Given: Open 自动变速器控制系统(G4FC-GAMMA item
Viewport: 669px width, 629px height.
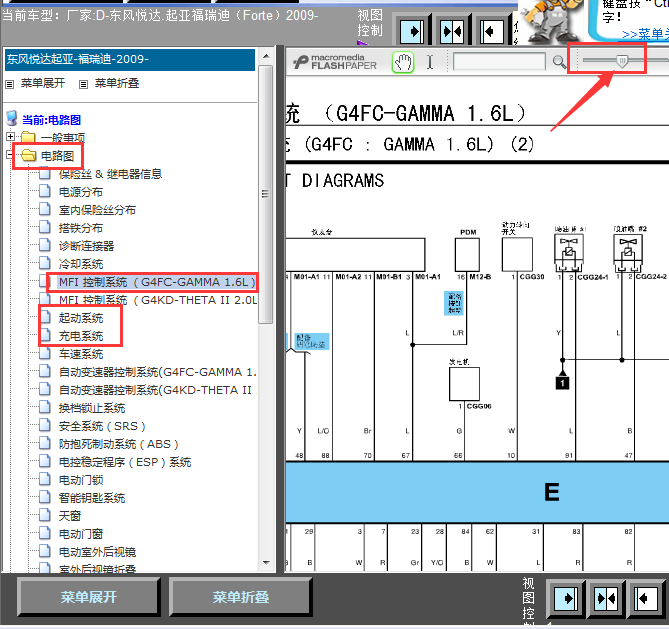Looking at the screenshot, I should [x=157, y=372].
